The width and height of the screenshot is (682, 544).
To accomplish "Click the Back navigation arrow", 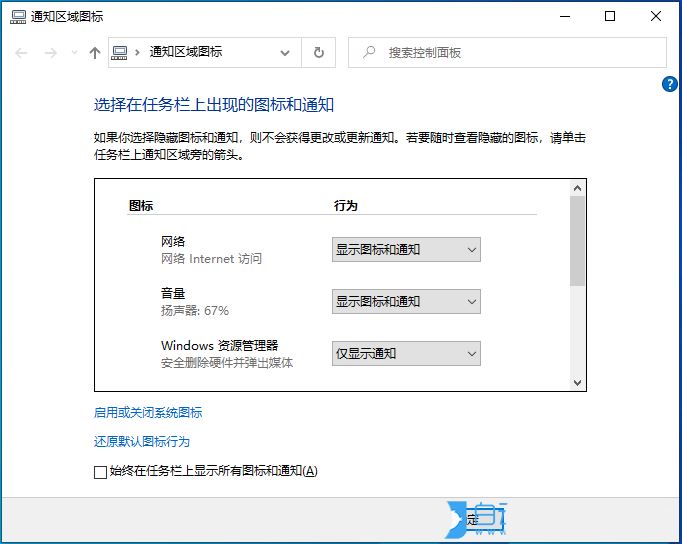I will pyautogui.click(x=21, y=53).
